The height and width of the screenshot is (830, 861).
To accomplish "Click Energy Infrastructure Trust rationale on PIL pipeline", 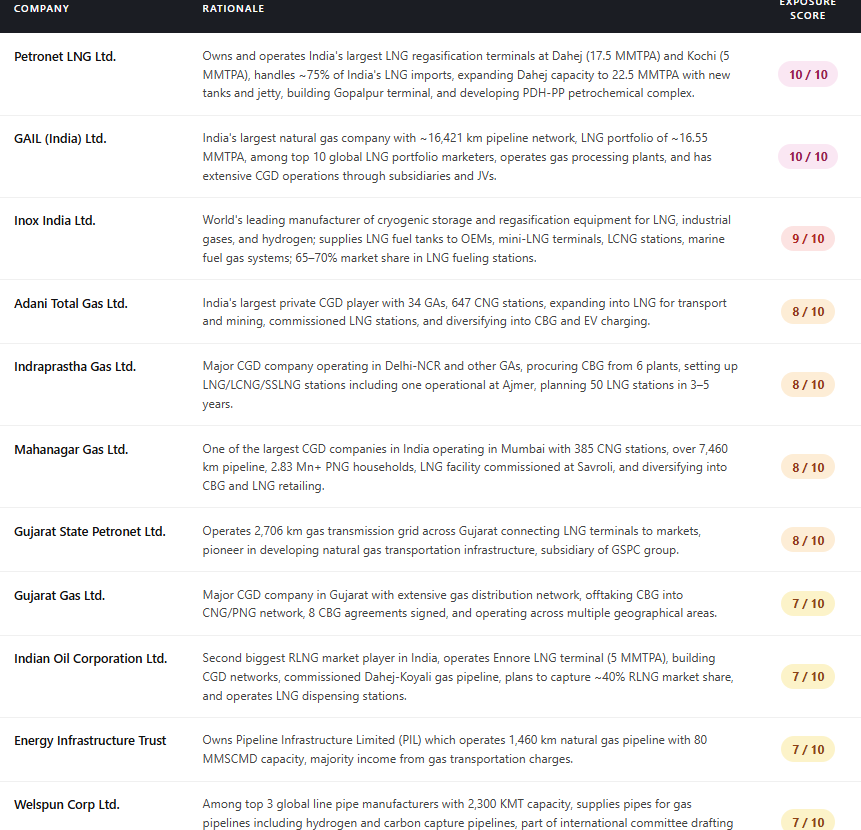I will point(455,750).
